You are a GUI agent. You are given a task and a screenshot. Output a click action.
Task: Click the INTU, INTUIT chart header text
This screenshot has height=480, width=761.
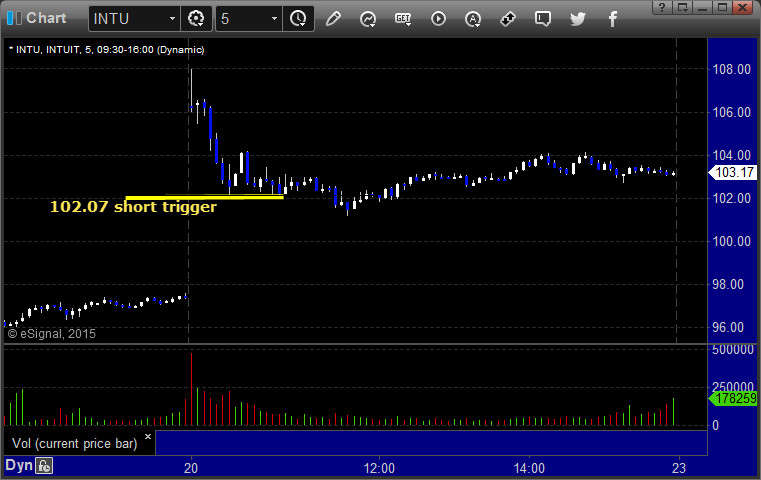(107, 50)
